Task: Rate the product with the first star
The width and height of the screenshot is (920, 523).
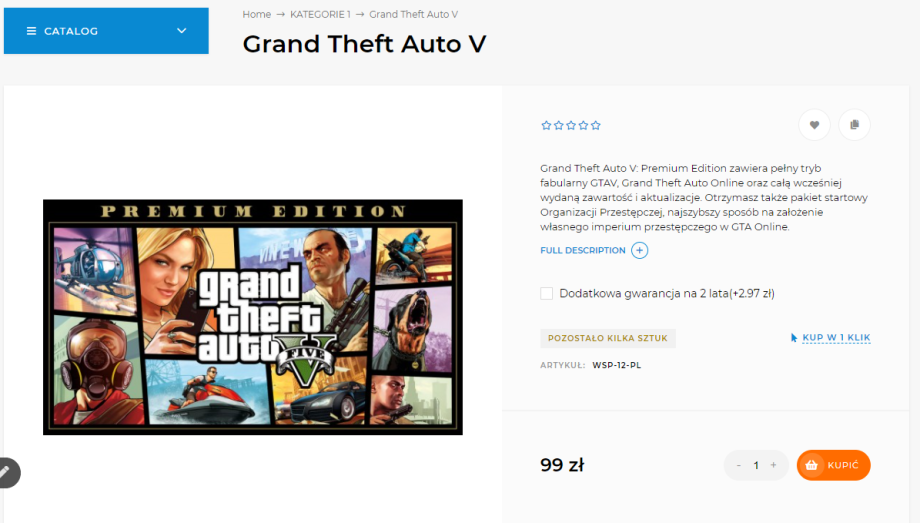Action: coord(546,126)
